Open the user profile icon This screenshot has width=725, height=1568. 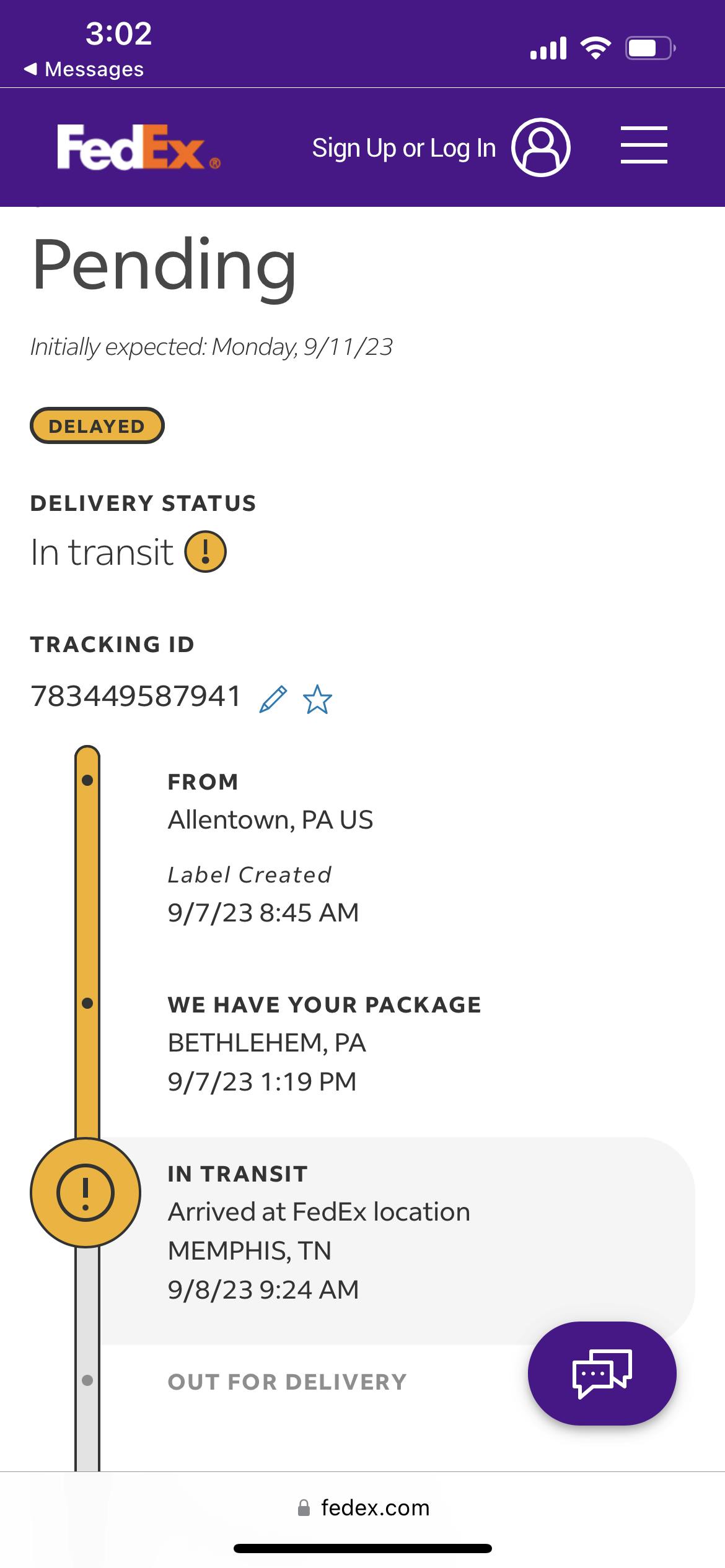[x=540, y=147]
